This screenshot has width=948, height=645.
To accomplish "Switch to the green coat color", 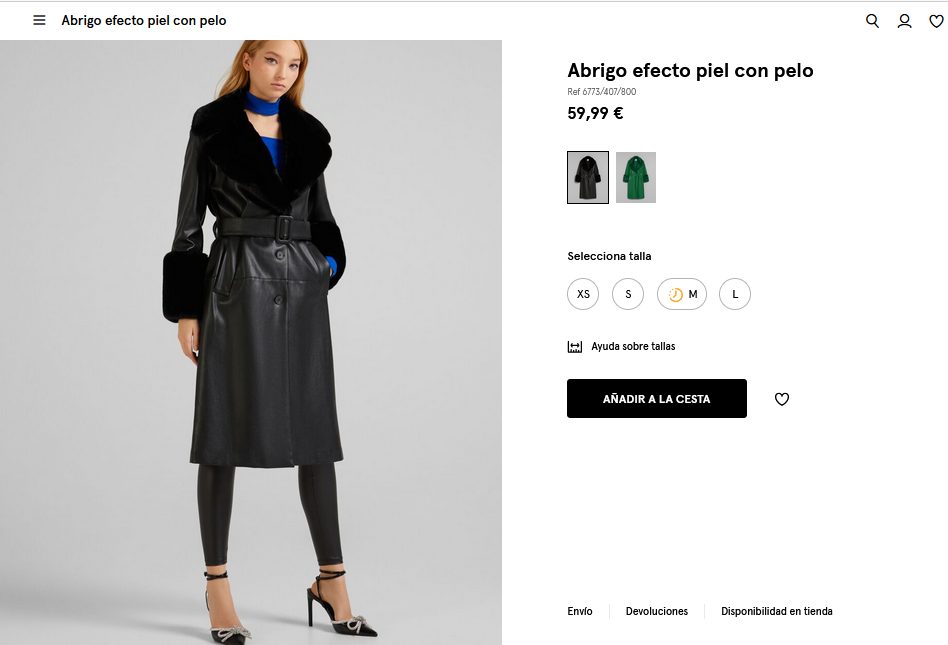I will click(x=636, y=177).
